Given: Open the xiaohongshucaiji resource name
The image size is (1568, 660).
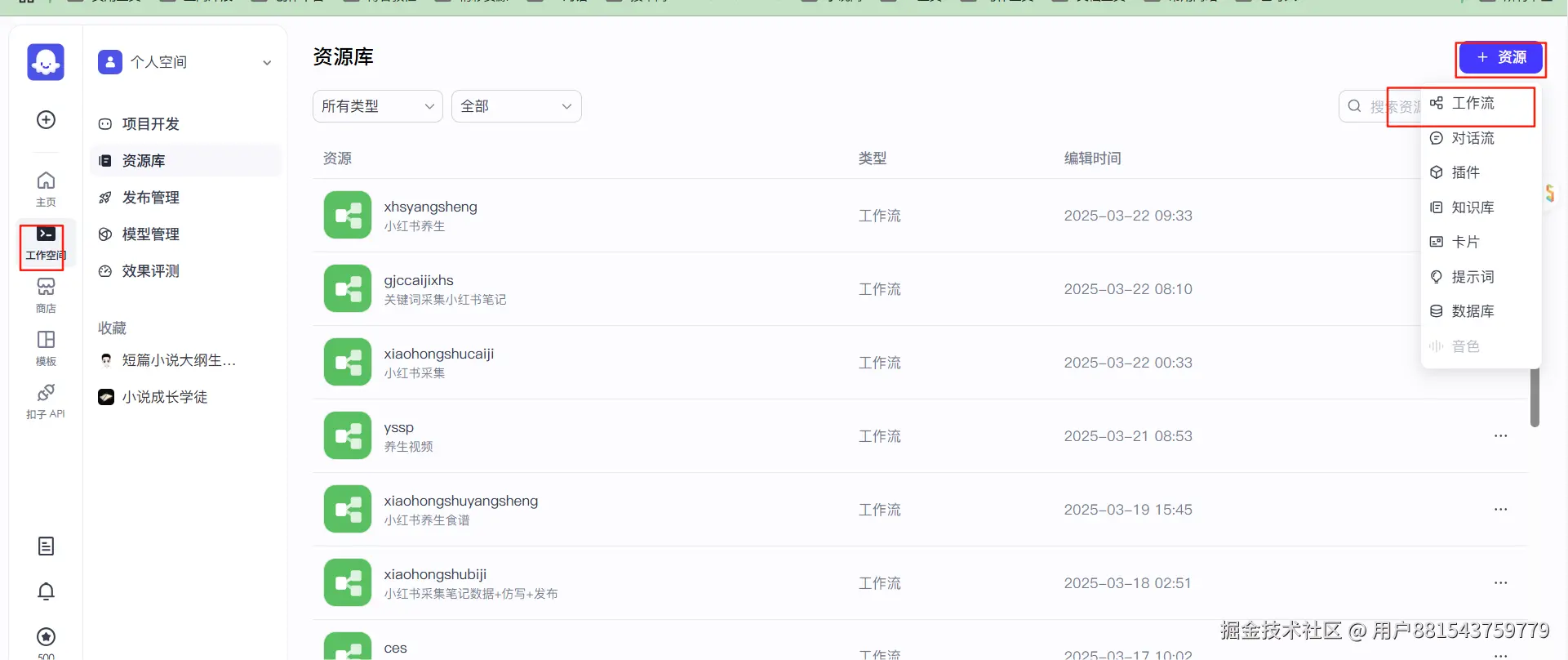Looking at the screenshot, I should 438,354.
